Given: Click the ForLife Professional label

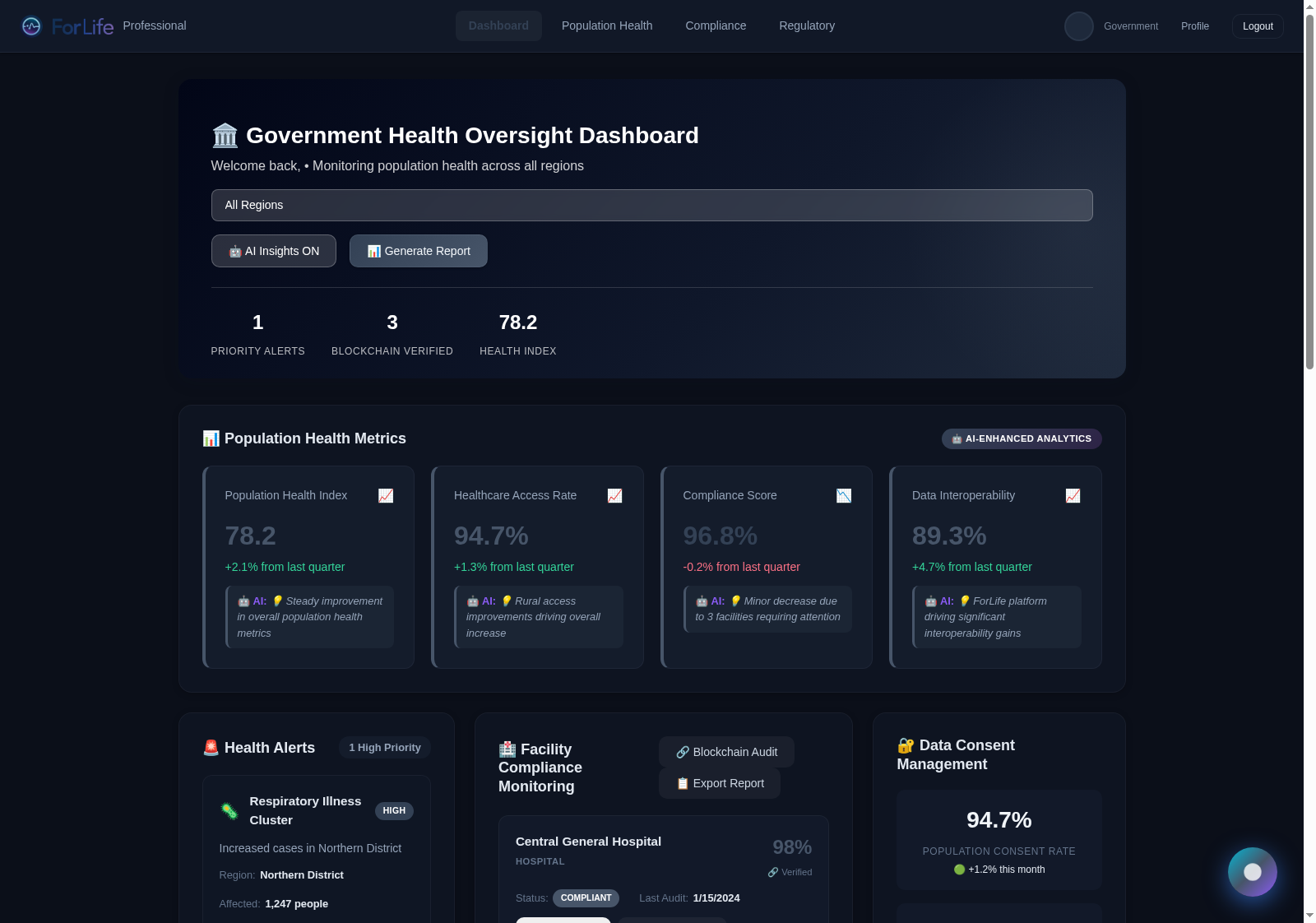Looking at the screenshot, I should 155,26.
